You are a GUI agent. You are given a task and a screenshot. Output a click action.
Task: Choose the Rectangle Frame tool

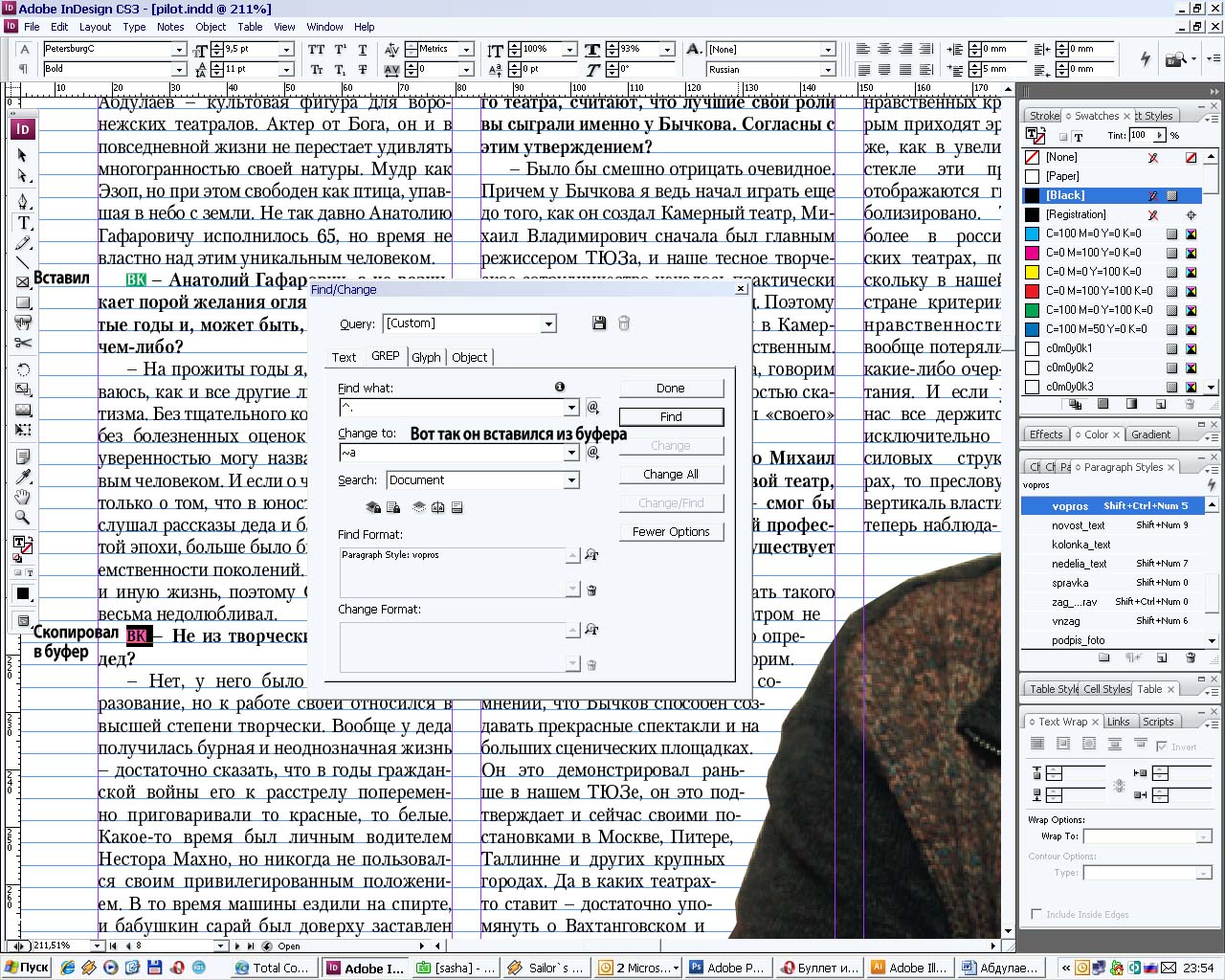(x=23, y=282)
